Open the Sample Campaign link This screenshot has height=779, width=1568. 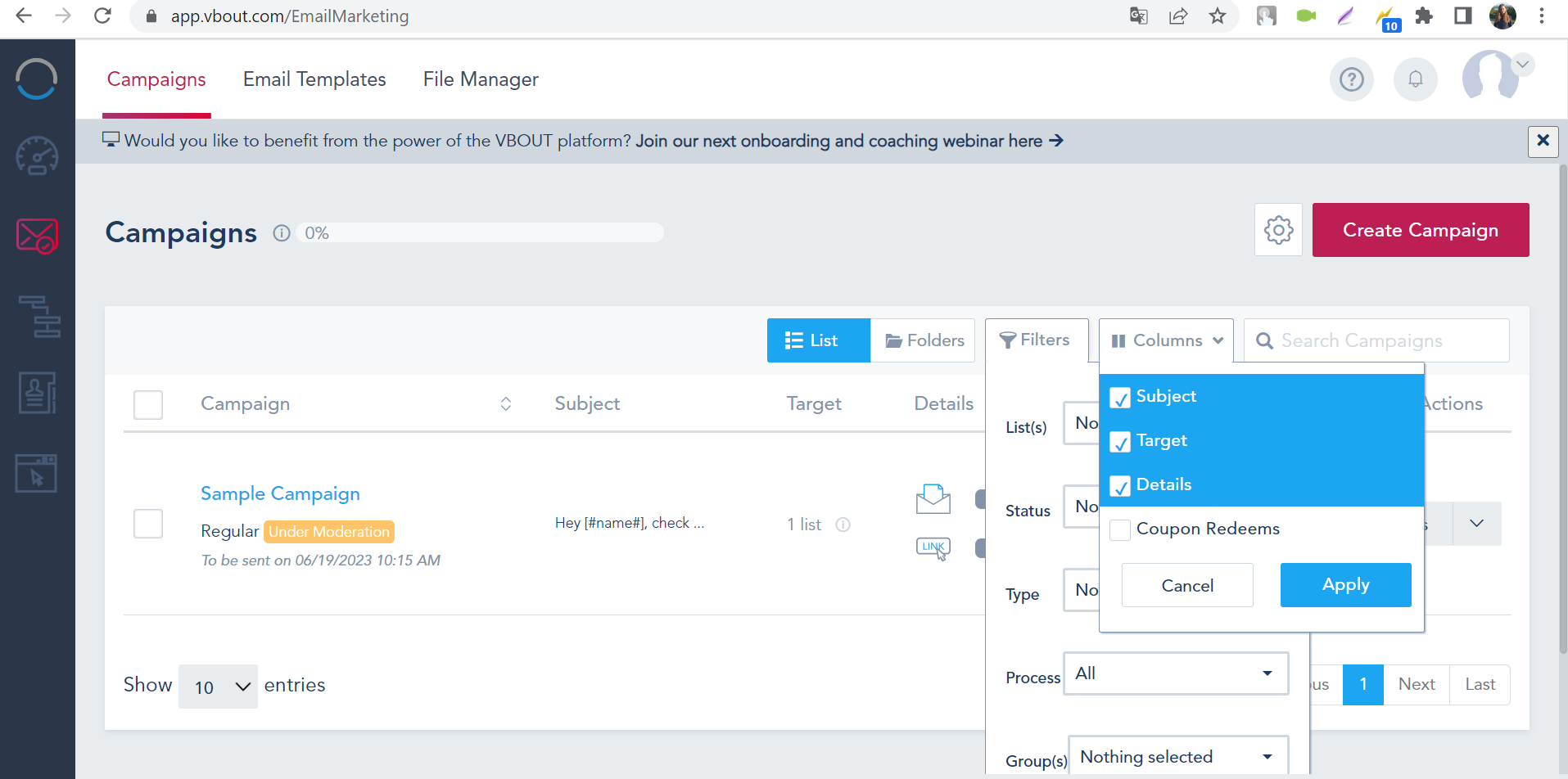tap(280, 493)
